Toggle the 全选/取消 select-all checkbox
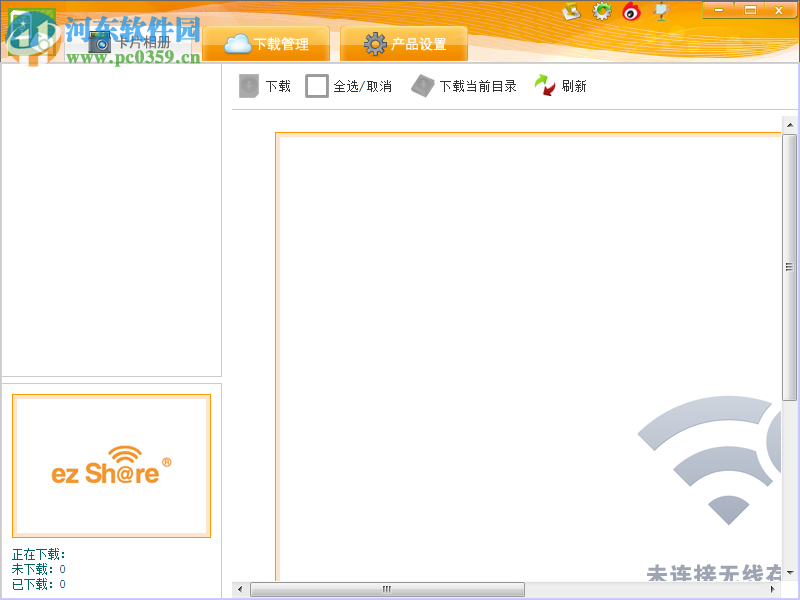 [315, 86]
